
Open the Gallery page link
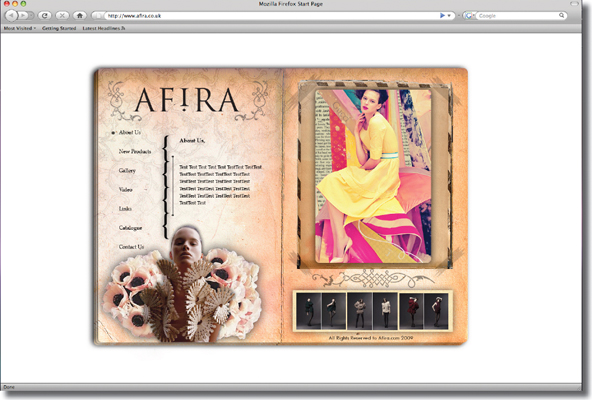[127, 170]
